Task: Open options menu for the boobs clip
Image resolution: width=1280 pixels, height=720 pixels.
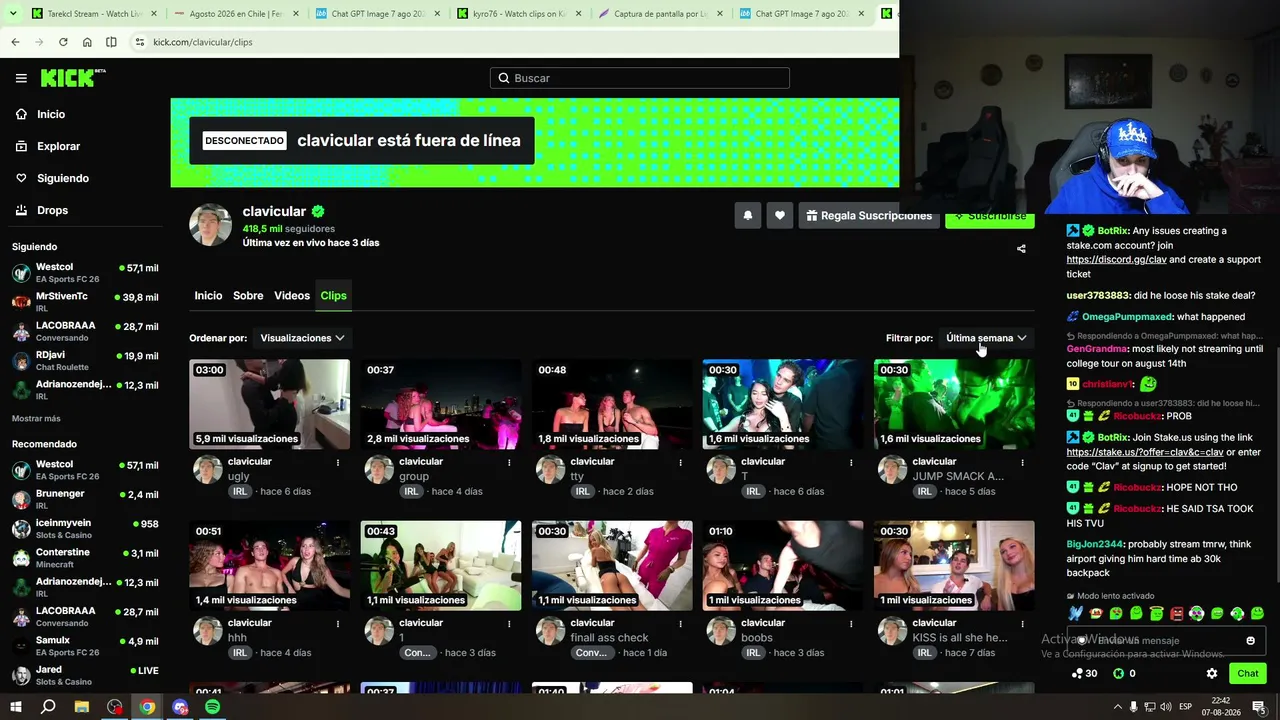Action: (x=851, y=624)
